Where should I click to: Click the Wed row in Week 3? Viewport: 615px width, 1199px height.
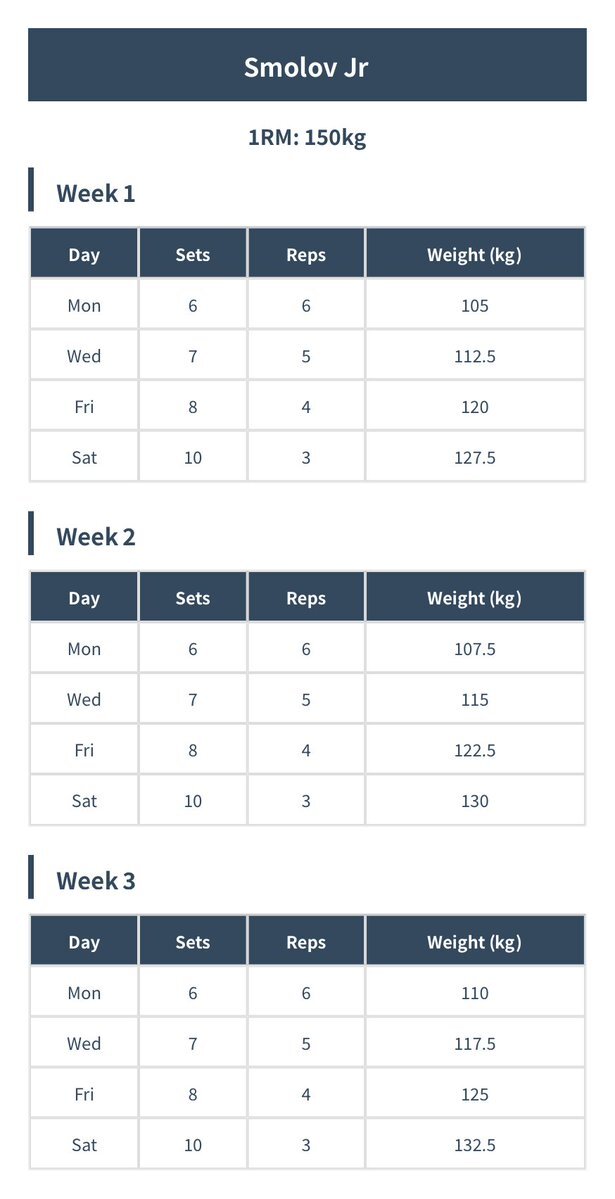tap(308, 1042)
